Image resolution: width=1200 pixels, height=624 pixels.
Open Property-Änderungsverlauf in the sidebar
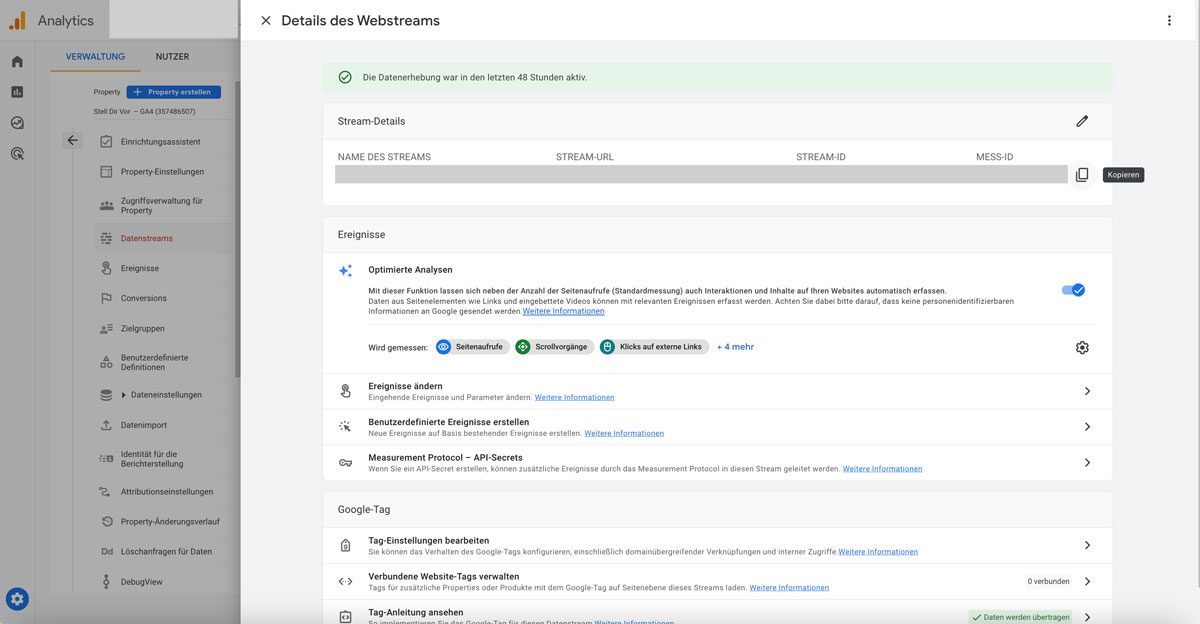170,521
